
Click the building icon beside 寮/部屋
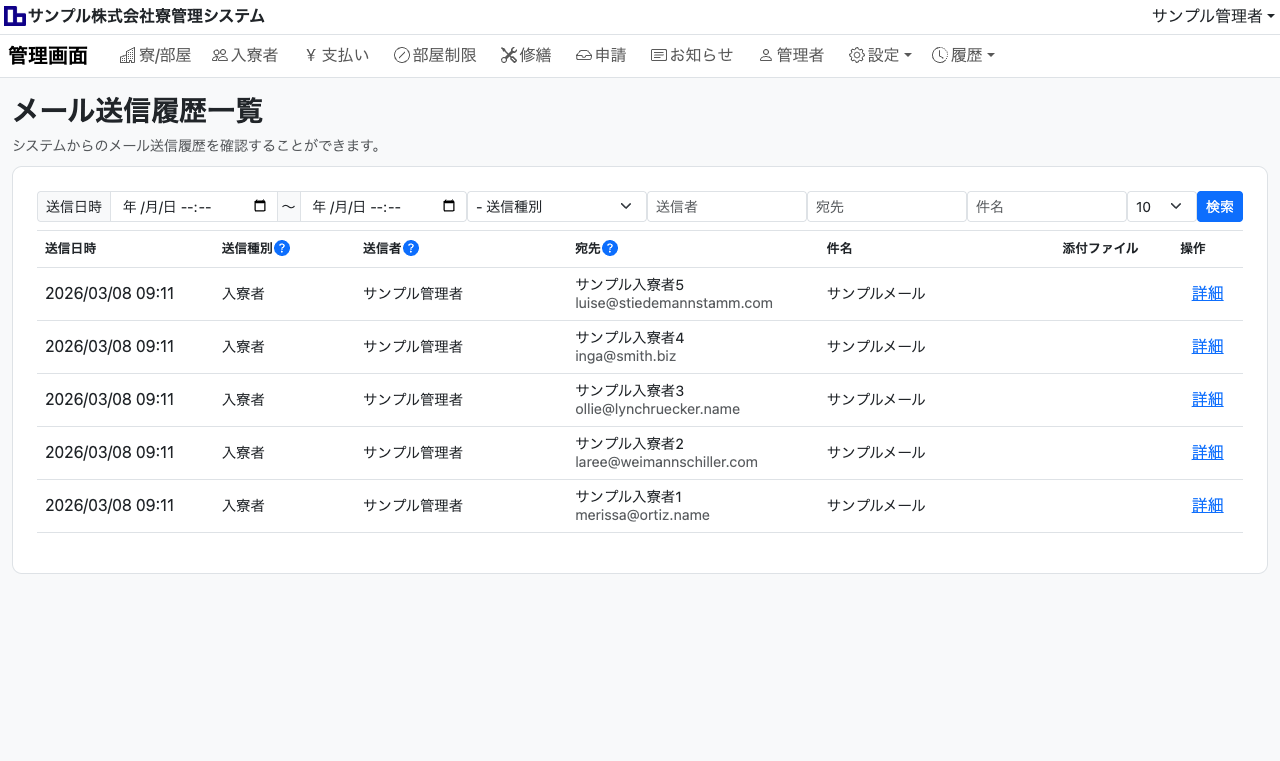(x=127, y=56)
